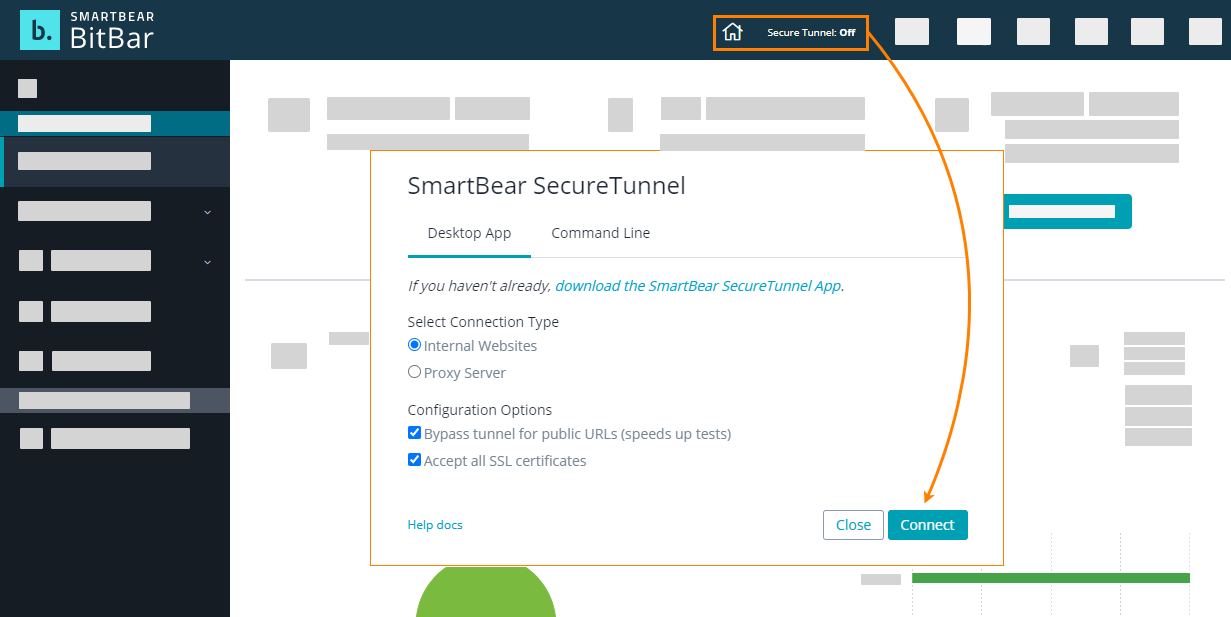
Task: Click the icon at the top of the sidebar
Action: click(x=26, y=88)
